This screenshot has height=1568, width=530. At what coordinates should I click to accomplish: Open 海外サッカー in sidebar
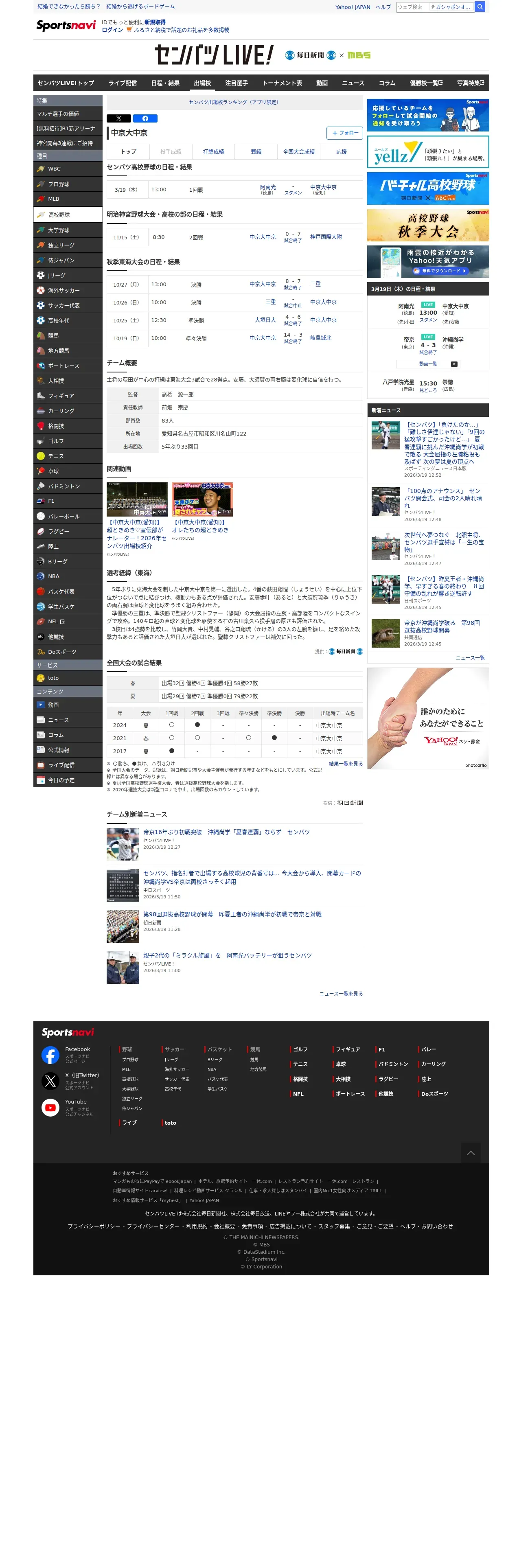coord(68,291)
